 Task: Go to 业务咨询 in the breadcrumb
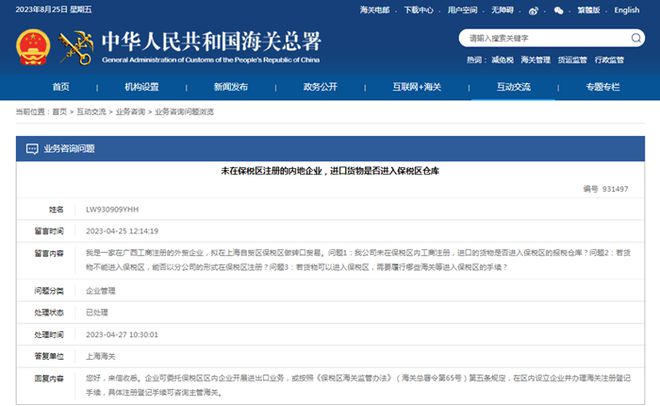point(130,112)
